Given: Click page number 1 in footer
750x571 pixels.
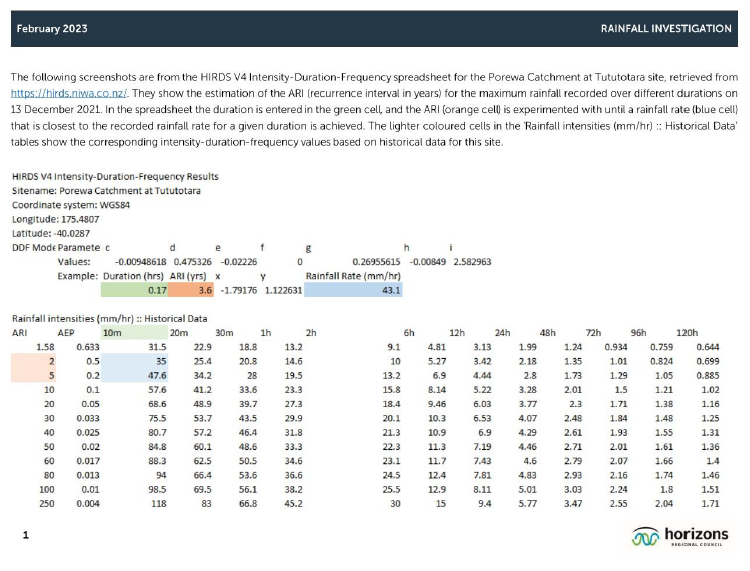Looking at the screenshot, I should click(x=24, y=538).
